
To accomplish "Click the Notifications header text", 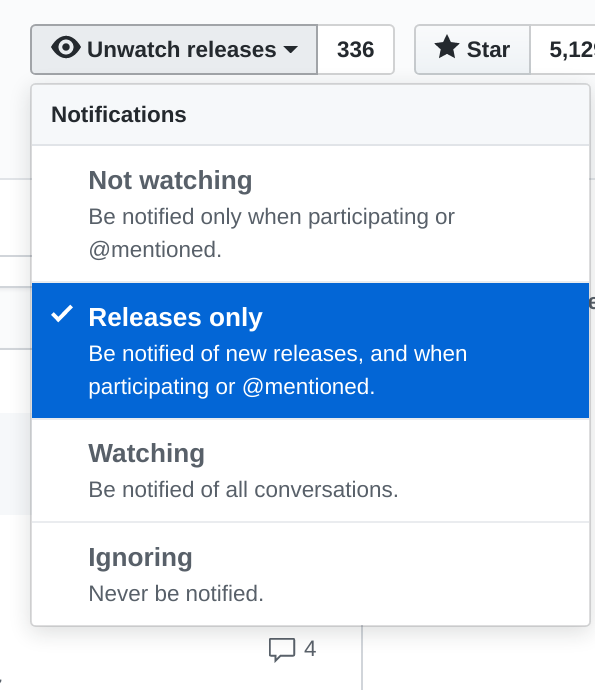I will 119,114.
